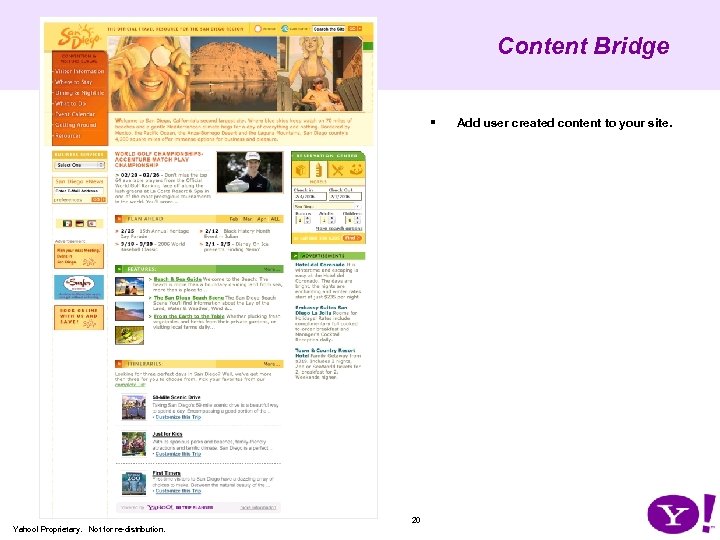Viewport: 720px width, 540px height.
Task: Open Getting Around menu item
Action: tap(76, 125)
